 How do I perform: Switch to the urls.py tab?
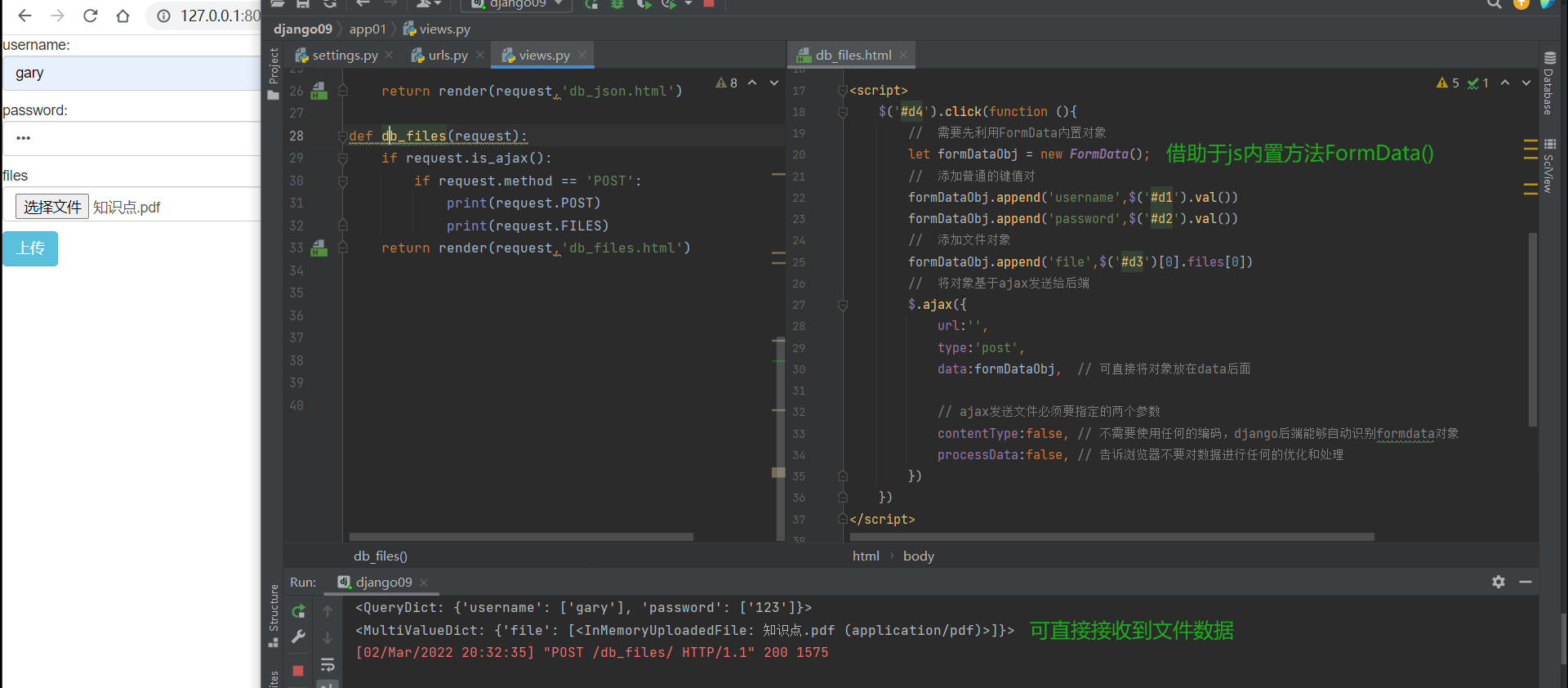point(448,55)
